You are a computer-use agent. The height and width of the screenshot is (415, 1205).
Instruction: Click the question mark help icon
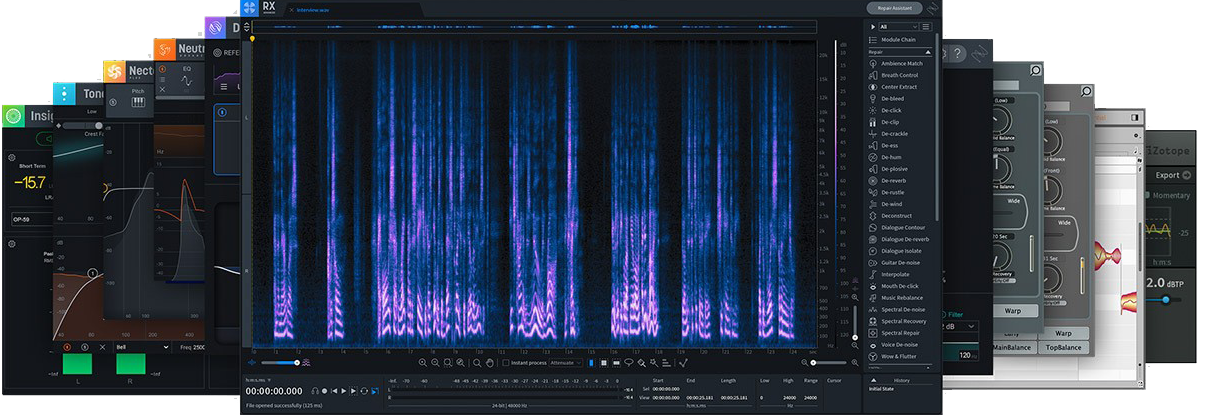pyautogui.click(x=957, y=53)
